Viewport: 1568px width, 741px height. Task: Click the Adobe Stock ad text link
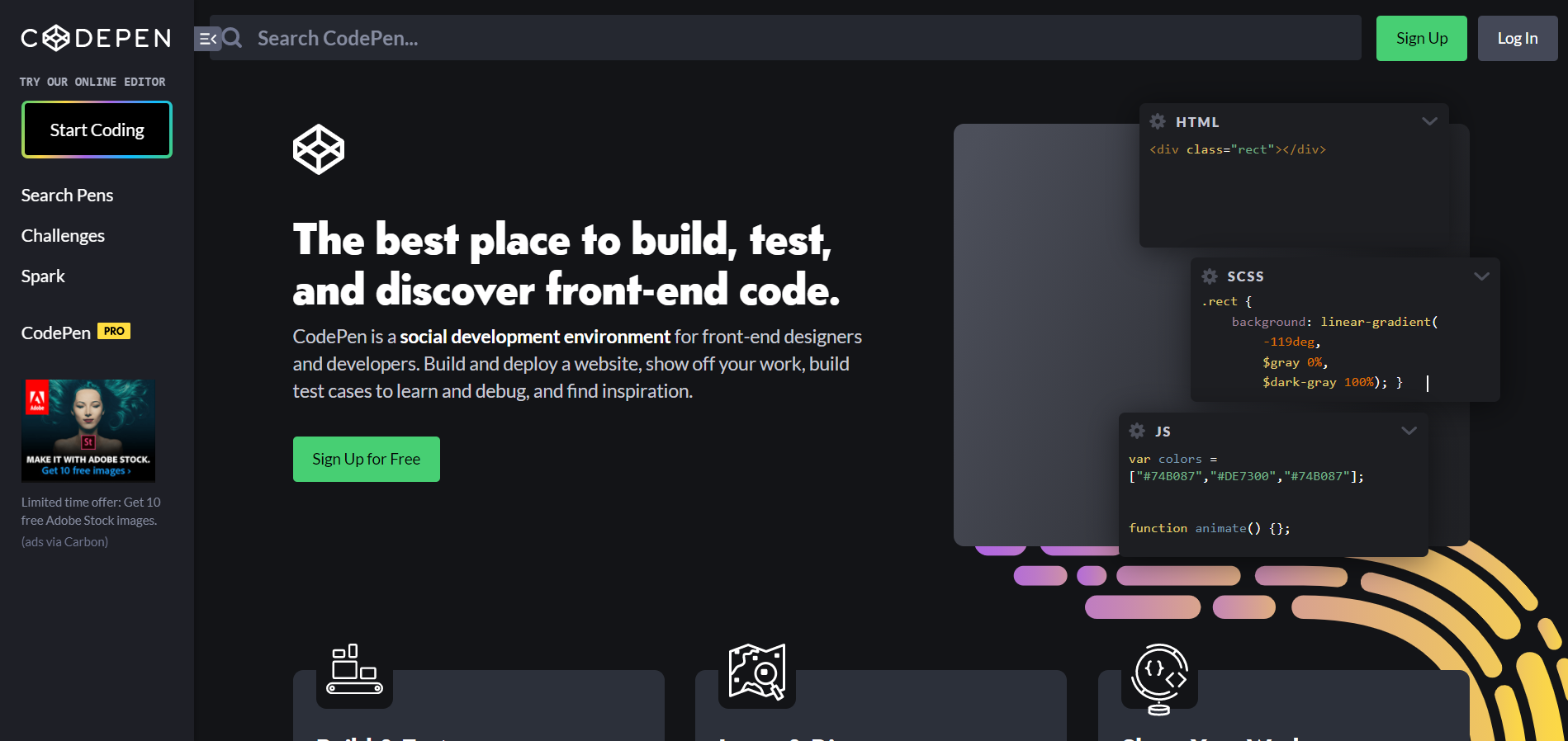91,512
